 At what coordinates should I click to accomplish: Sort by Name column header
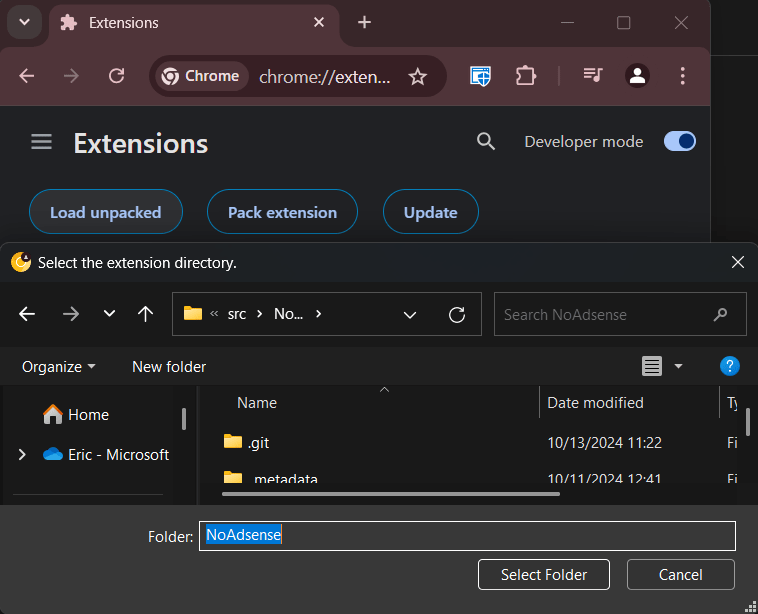coord(257,403)
